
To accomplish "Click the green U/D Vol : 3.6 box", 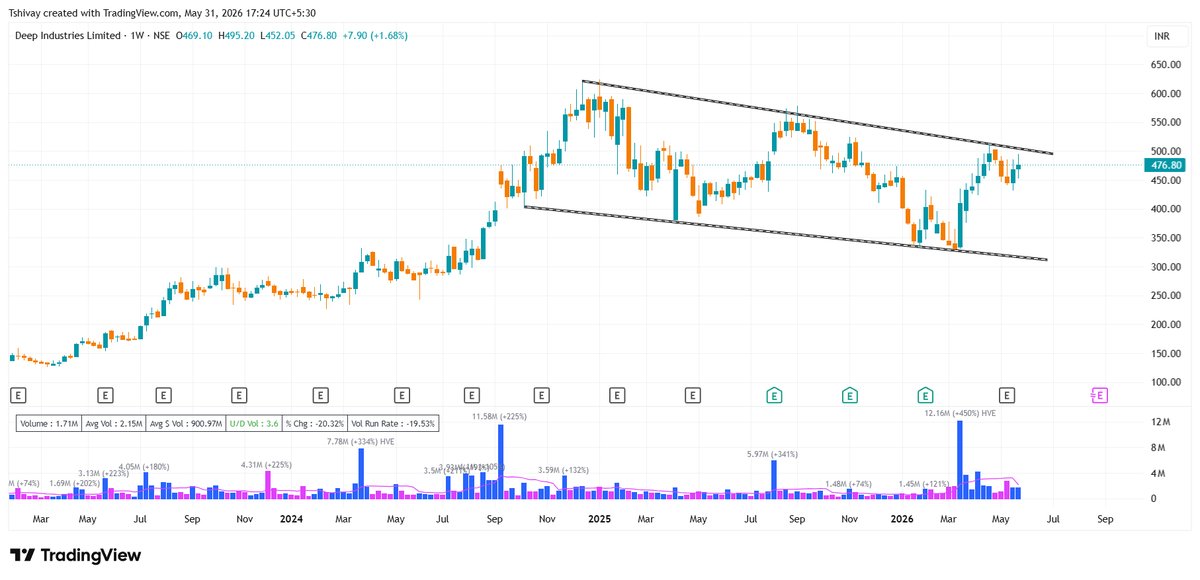I will [254, 424].
